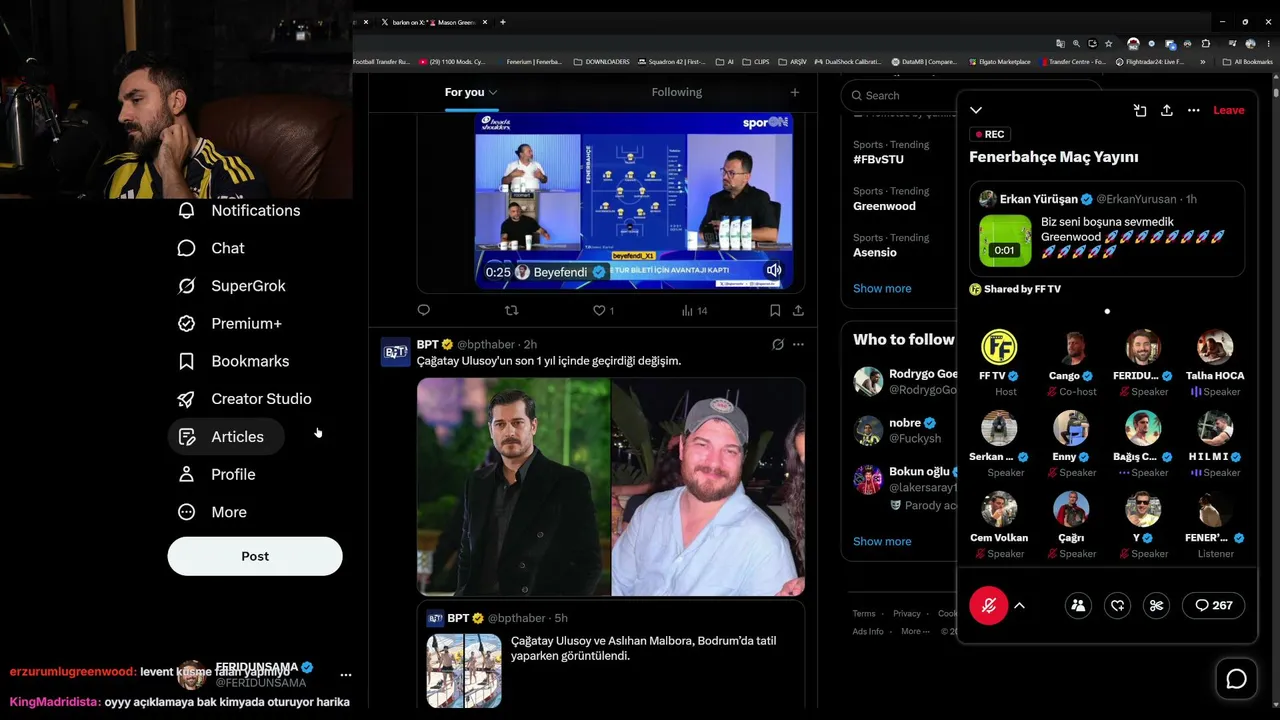Open the Ads Info footer link
The image size is (1280, 720).
868,631
